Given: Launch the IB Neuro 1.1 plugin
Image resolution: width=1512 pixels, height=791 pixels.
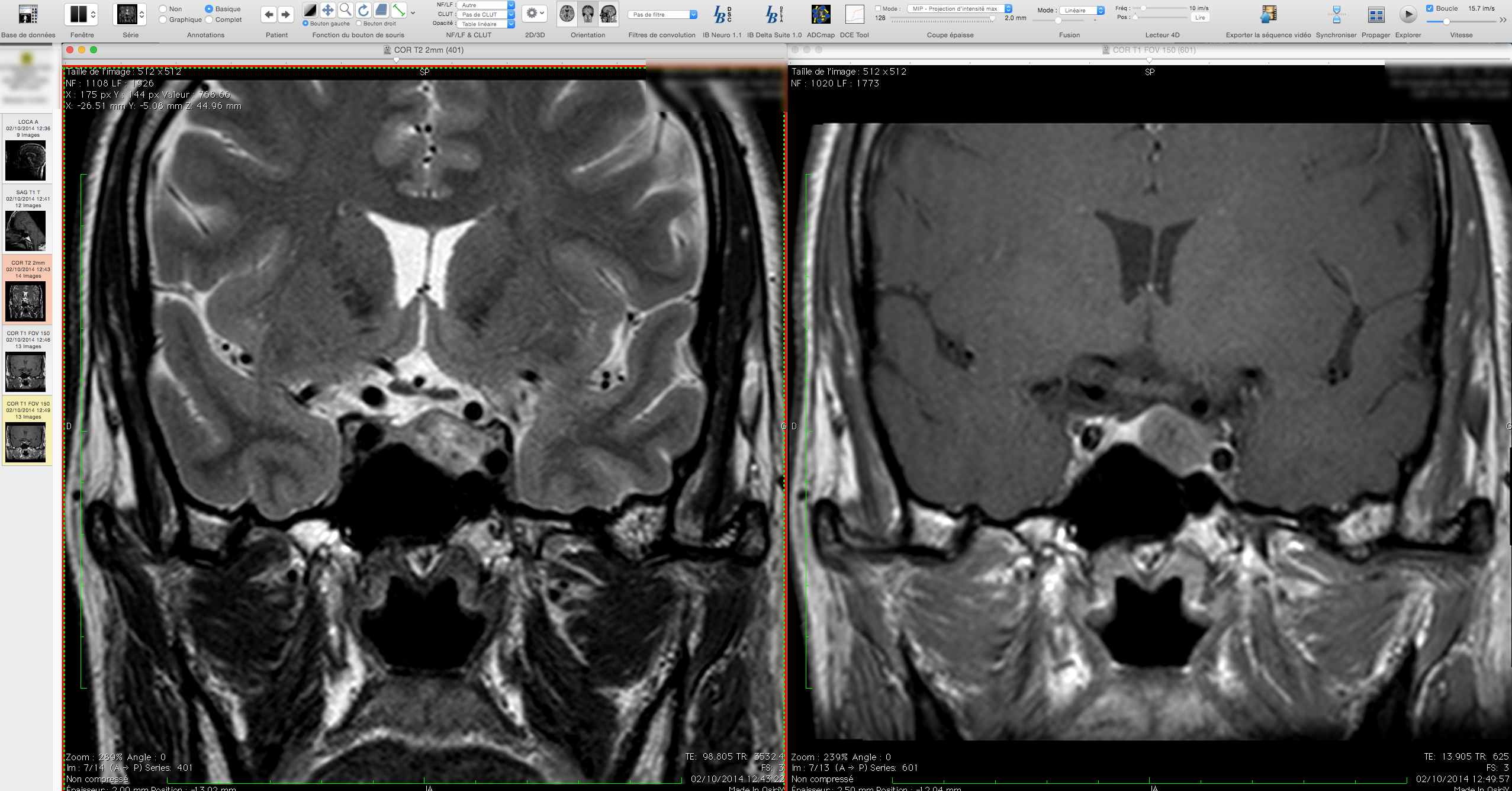Looking at the screenshot, I should (x=722, y=14).
